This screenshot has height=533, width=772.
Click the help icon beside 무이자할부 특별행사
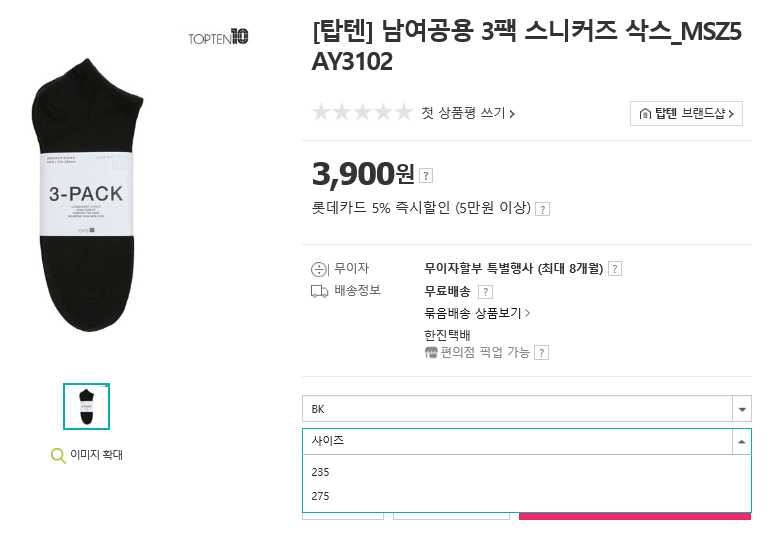pyautogui.click(x=614, y=269)
